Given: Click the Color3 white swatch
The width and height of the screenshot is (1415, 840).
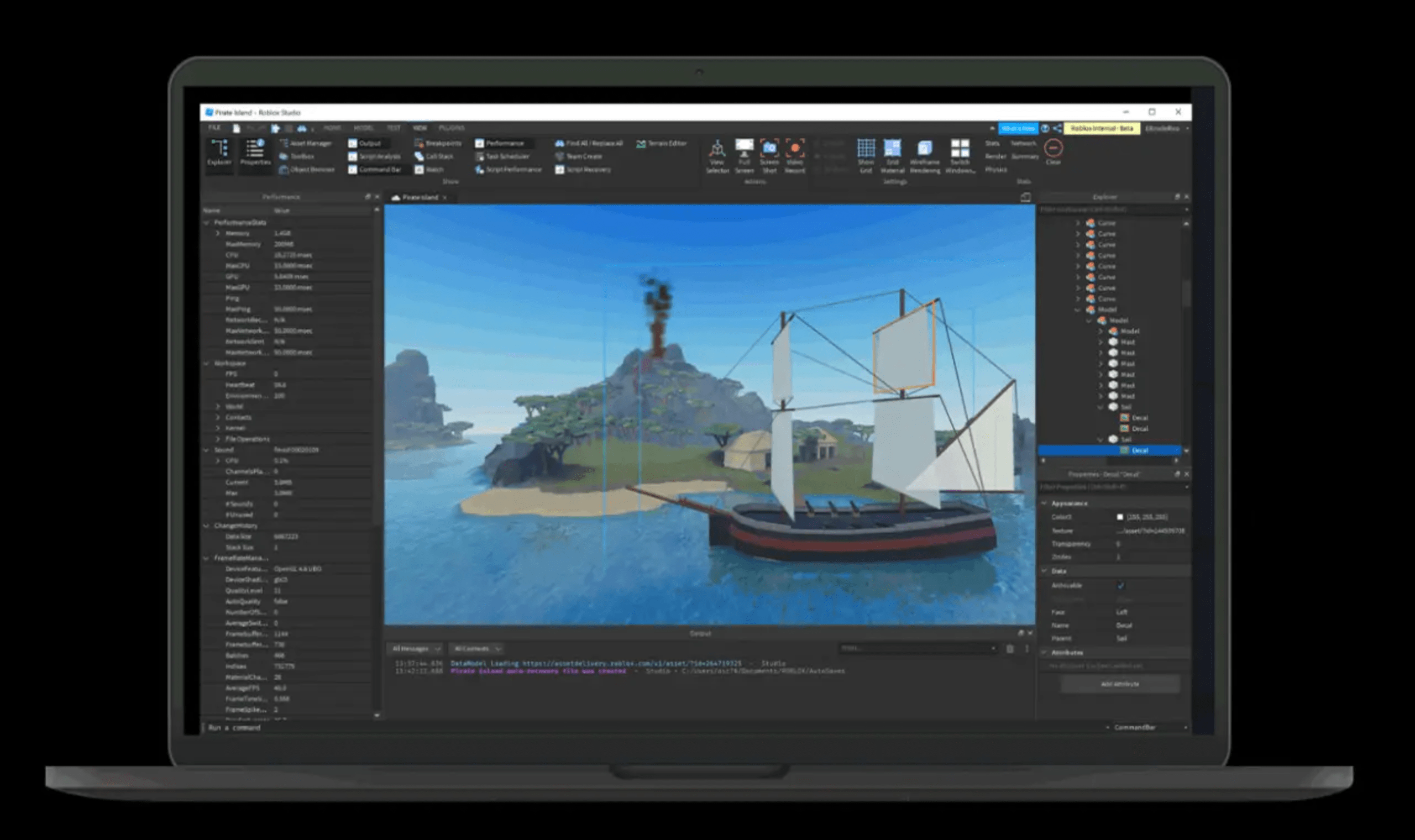Looking at the screenshot, I should click(x=1119, y=517).
